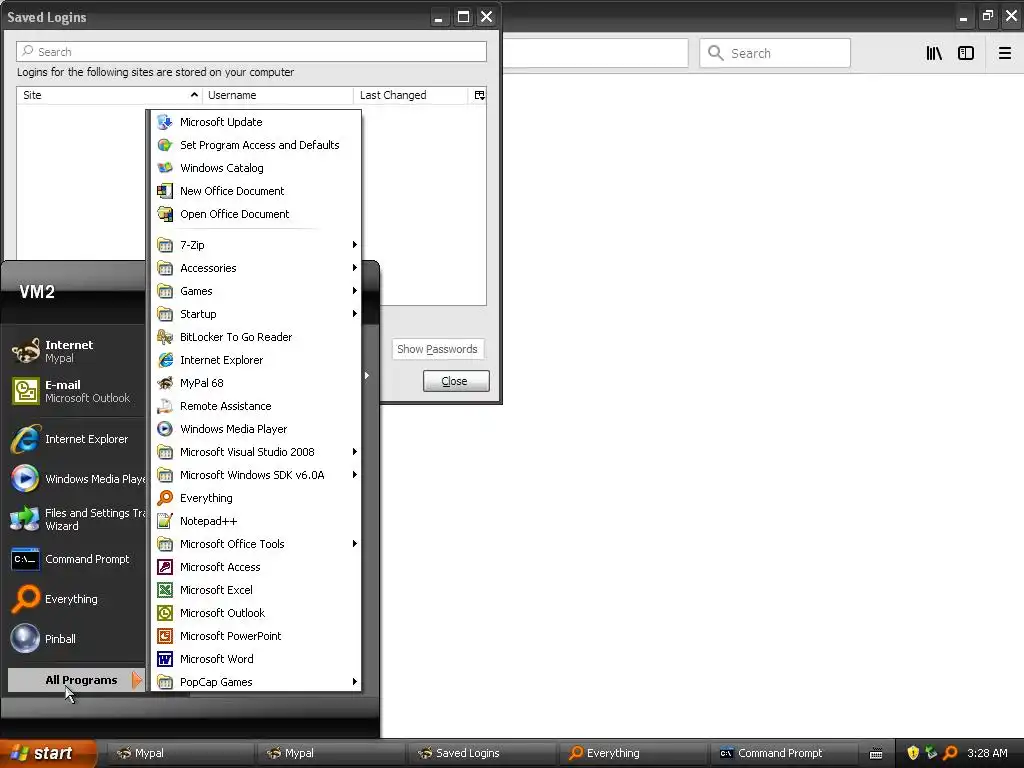The width and height of the screenshot is (1024, 768).
Task: Sort logins by Username column
Action: [278, 95]
